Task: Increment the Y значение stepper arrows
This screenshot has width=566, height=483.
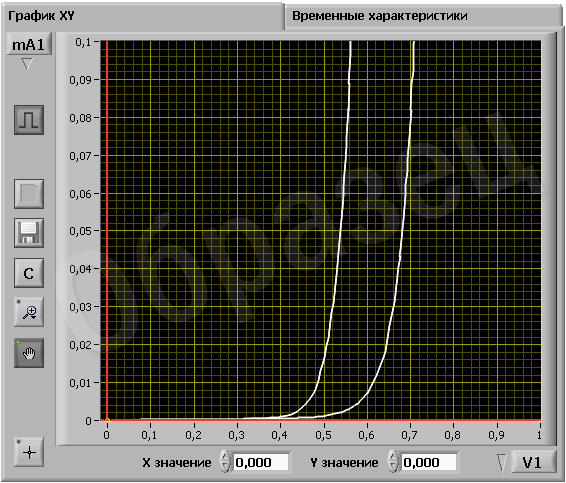Action: (393, 457)
